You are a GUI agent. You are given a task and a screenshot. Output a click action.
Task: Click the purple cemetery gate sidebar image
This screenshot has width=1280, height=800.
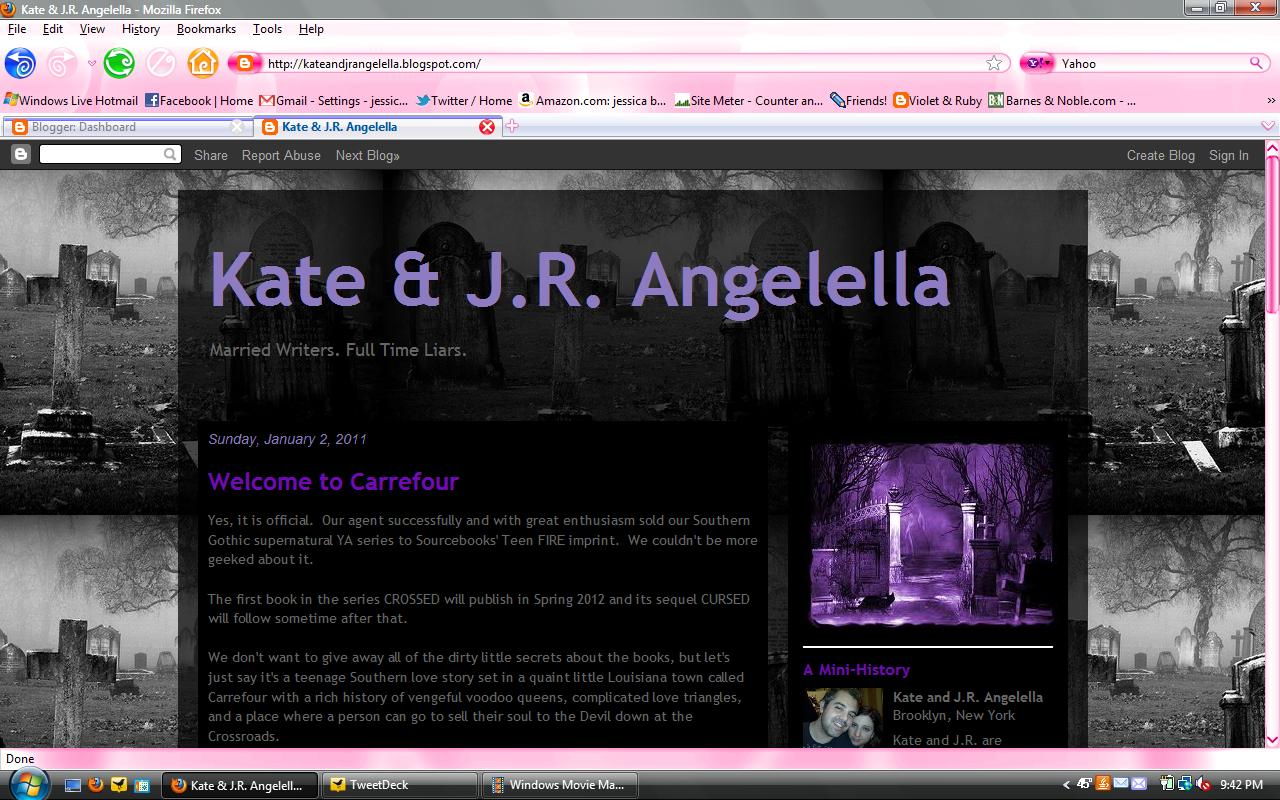pos(928,535)
